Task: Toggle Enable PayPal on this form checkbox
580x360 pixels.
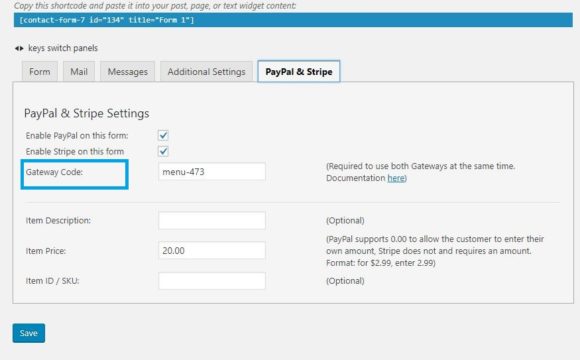Action: (163, 135)
